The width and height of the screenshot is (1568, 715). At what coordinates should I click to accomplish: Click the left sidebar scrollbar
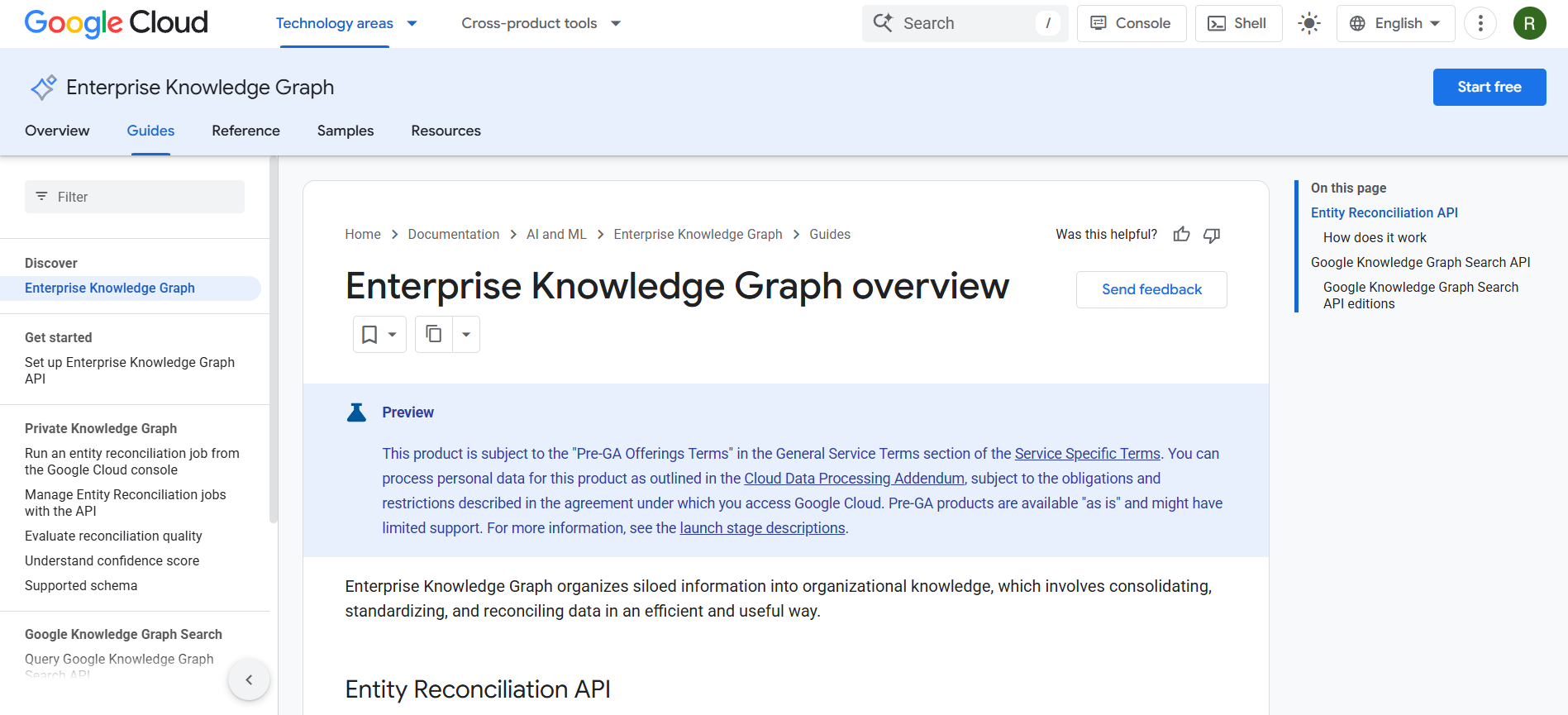point(274,339)
